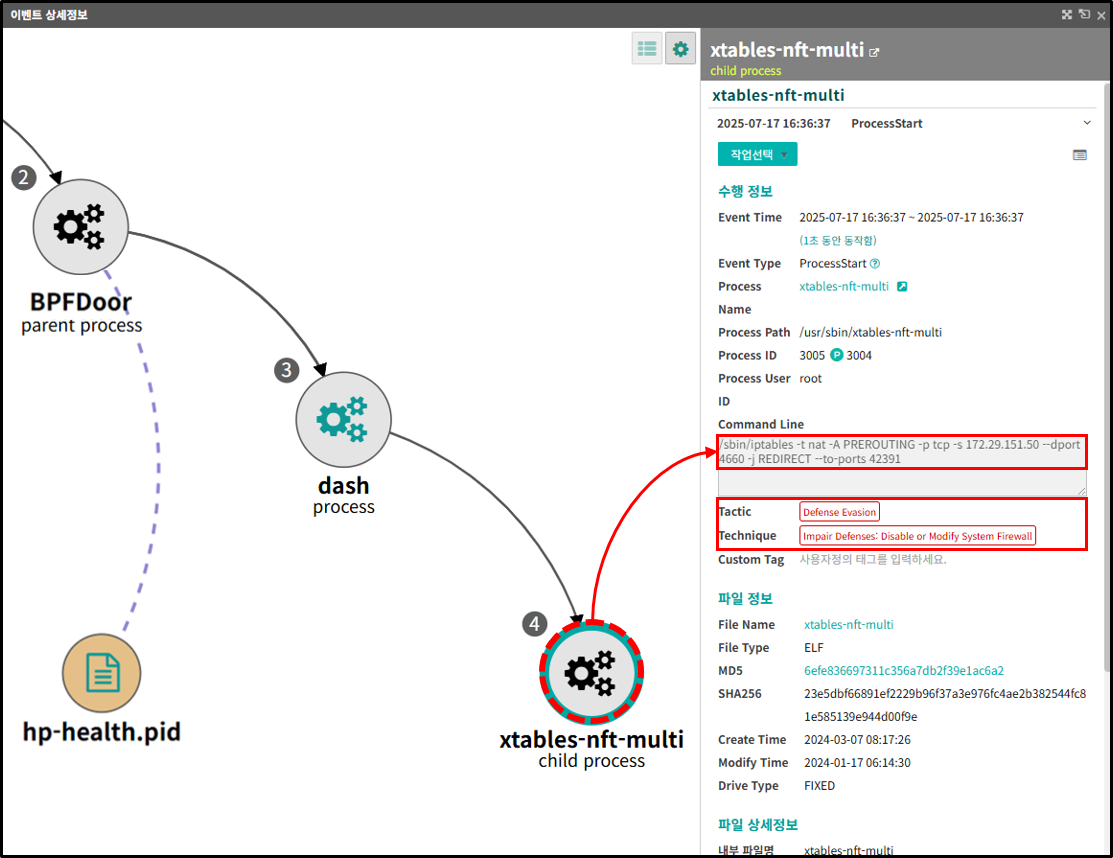Click the Impair Defenses technique tag
The height and width of the screenshot is (858, 1113).
(917, 536)
